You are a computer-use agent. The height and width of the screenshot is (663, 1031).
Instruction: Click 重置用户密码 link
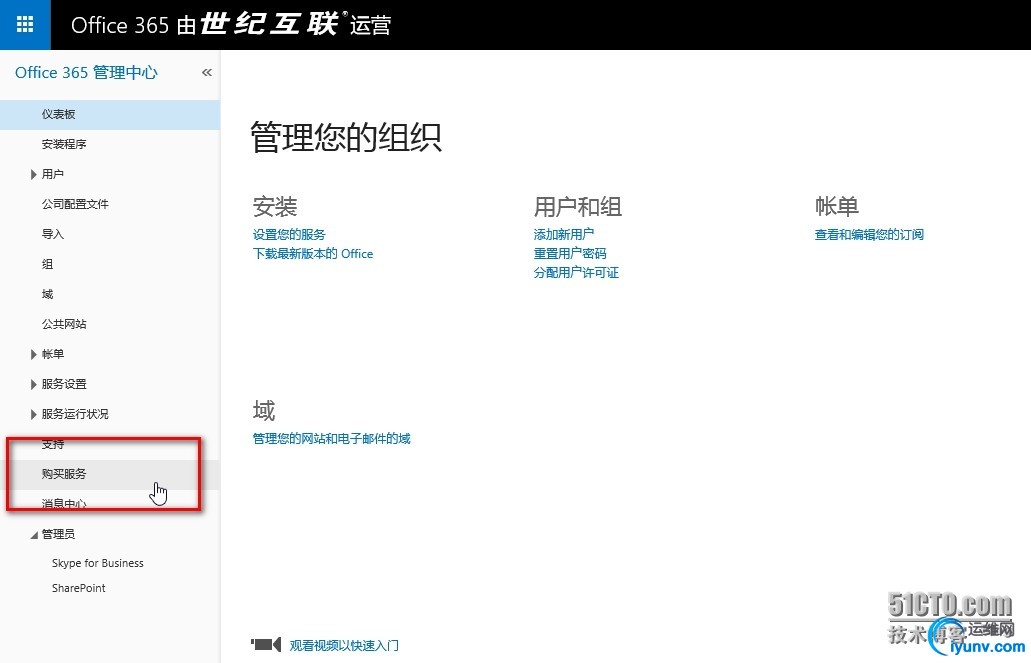pyautogui.click(x=569, y=253)
